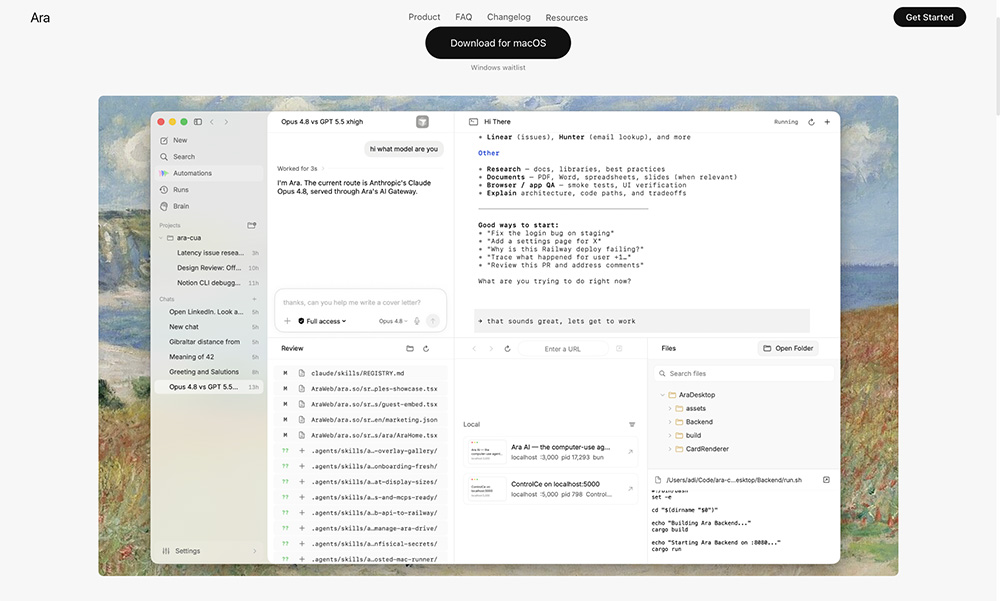Open the Automations section
1000x601 pixels.
pyautogui.click(x=209, y=174)
